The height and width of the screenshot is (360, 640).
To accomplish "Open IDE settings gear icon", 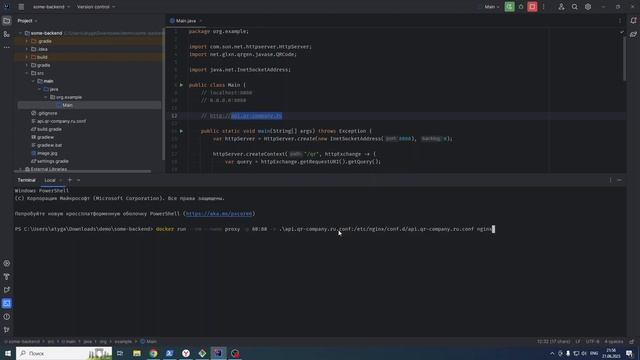I will [588, 7].
